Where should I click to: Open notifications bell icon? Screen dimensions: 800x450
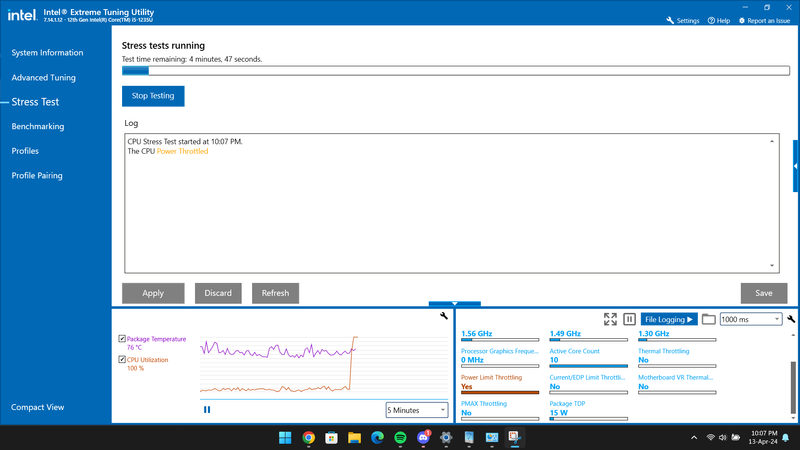pos(786,438)
